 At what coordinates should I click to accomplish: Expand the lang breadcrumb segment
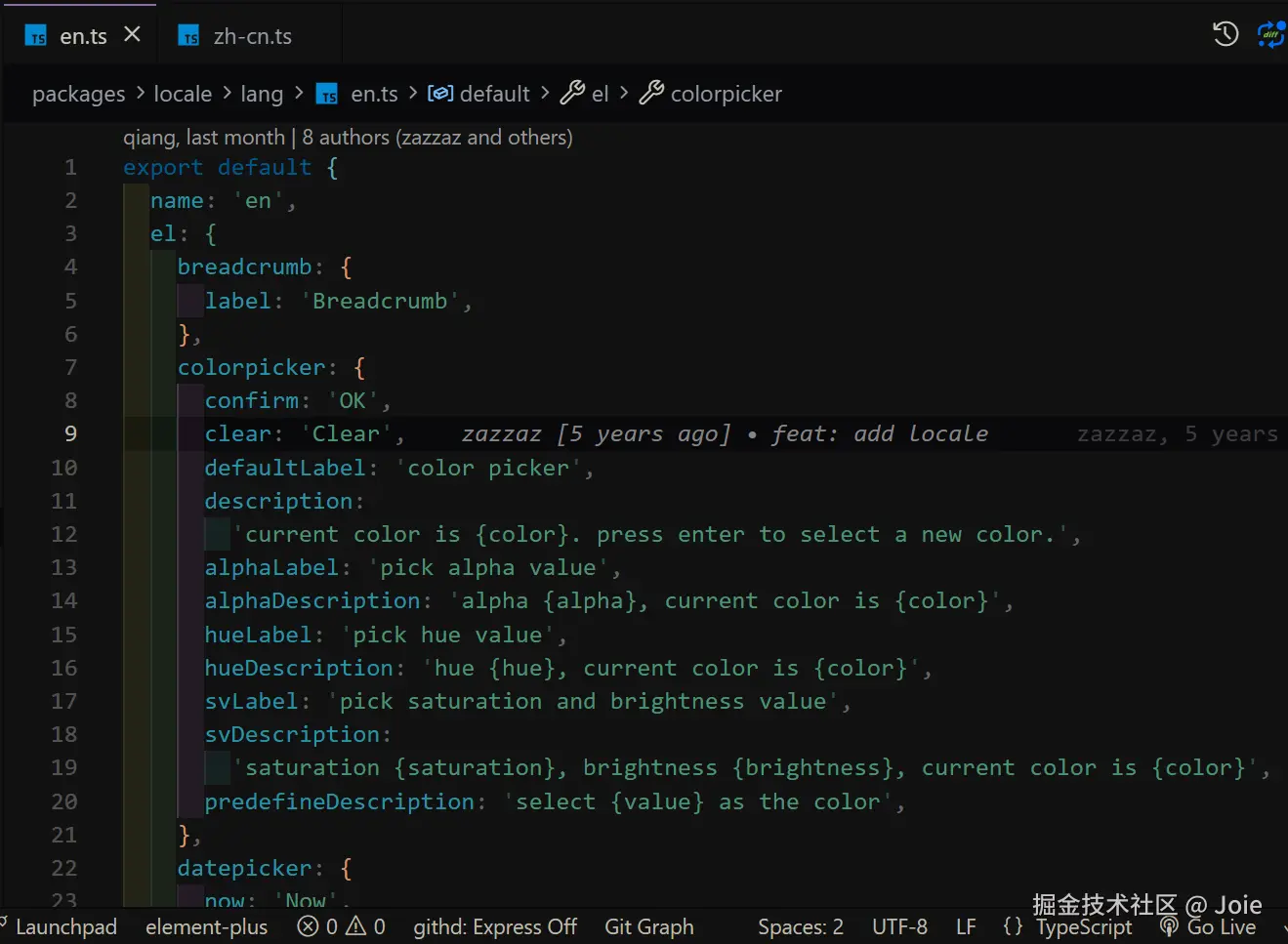click(x=262, y=94)
